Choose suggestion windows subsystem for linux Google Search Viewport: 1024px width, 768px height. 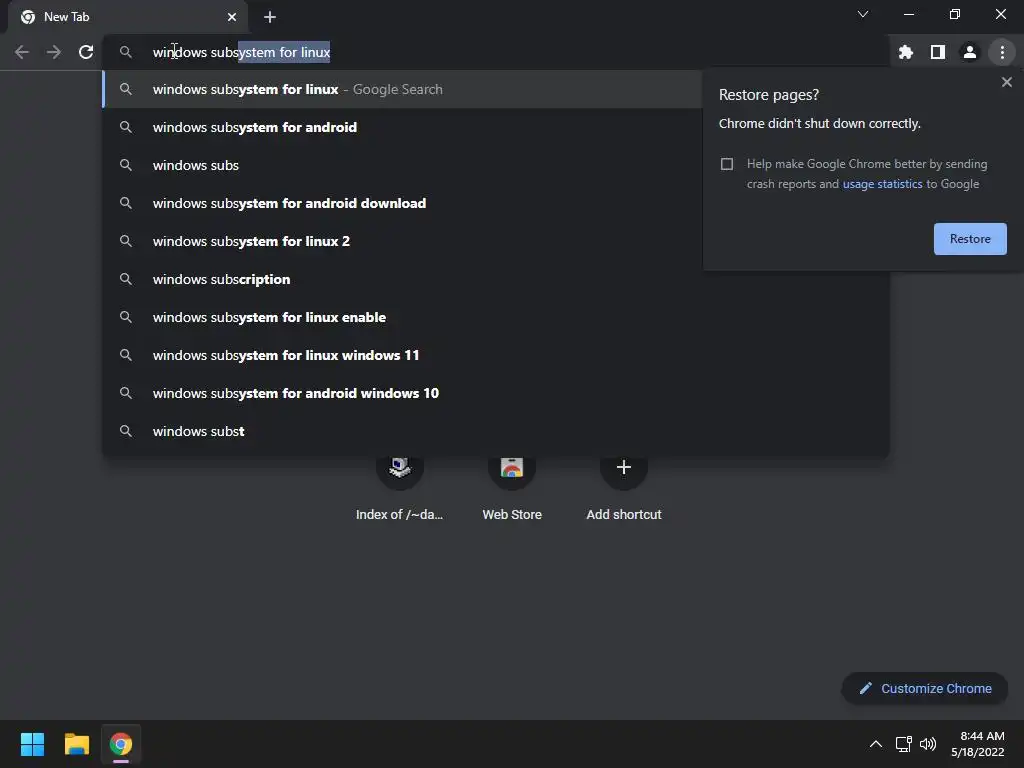pyautogui.click(x=402, y=89)
